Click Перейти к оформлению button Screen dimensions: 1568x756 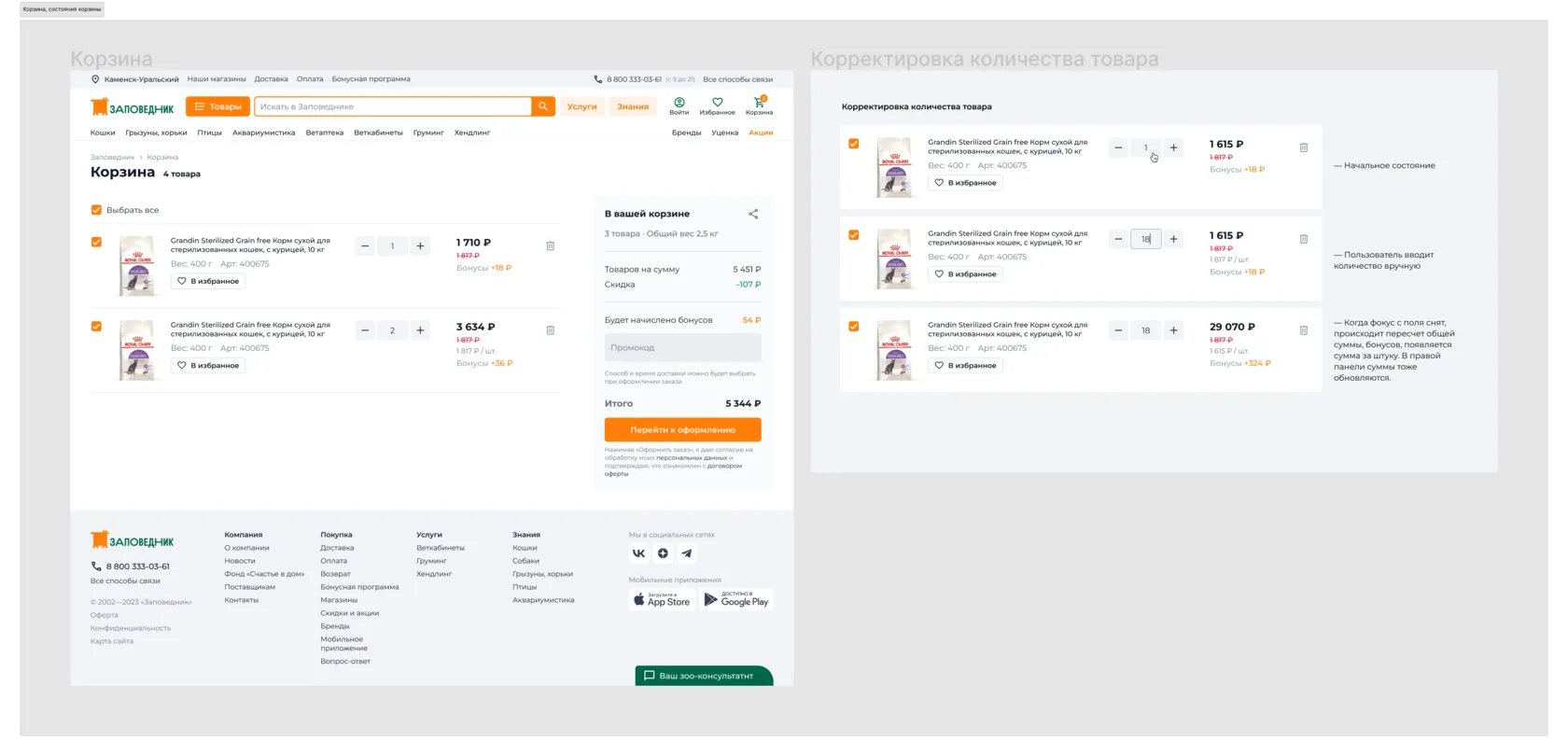(683, 429)
